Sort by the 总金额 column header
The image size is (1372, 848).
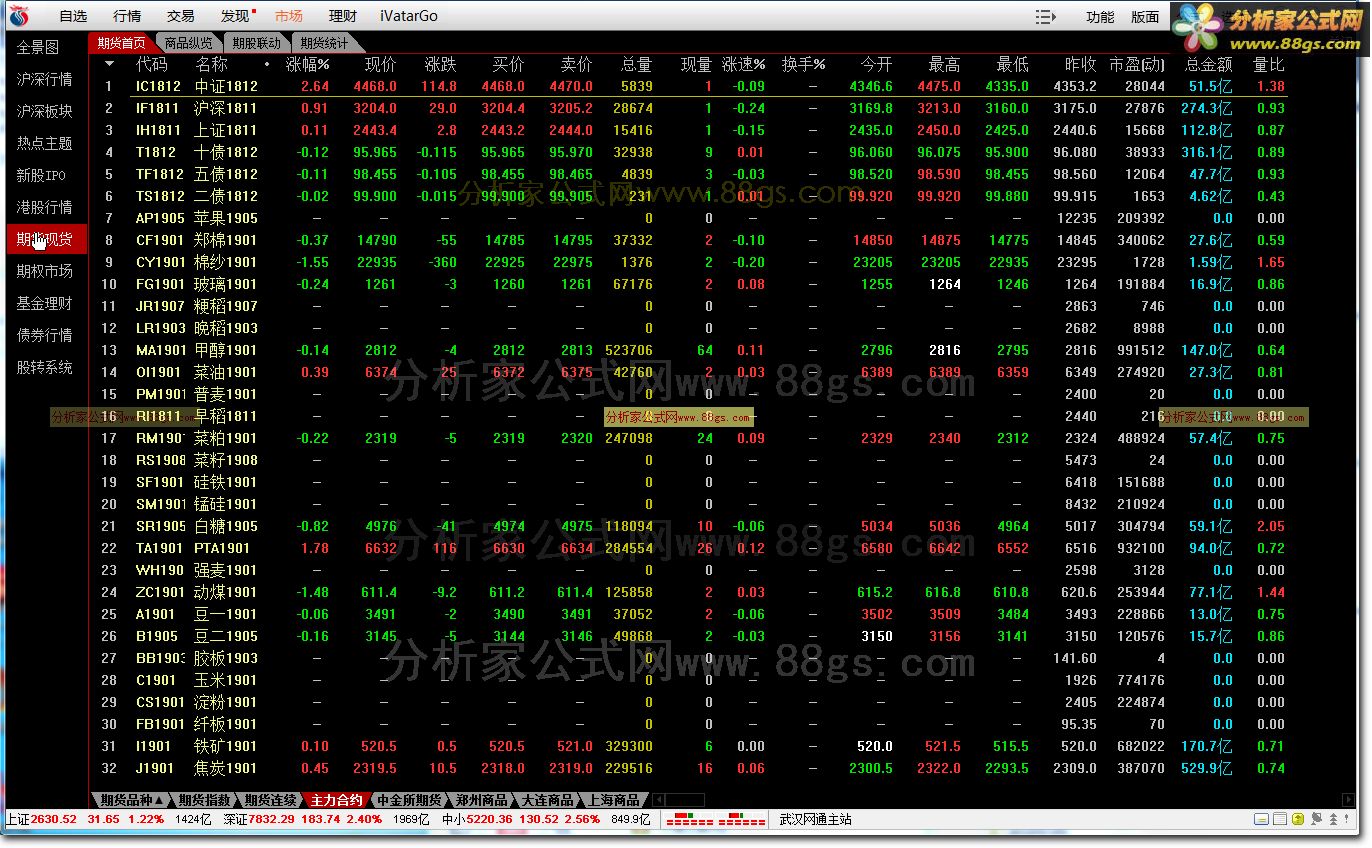coord(1208,64)
